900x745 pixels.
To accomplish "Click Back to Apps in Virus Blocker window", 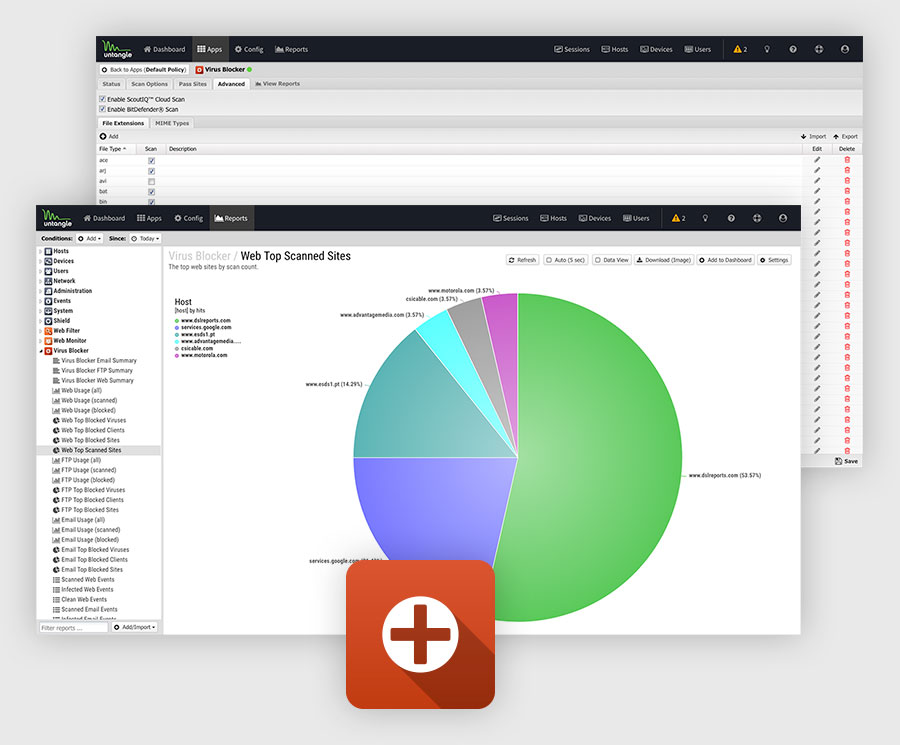I will [144, 69].
